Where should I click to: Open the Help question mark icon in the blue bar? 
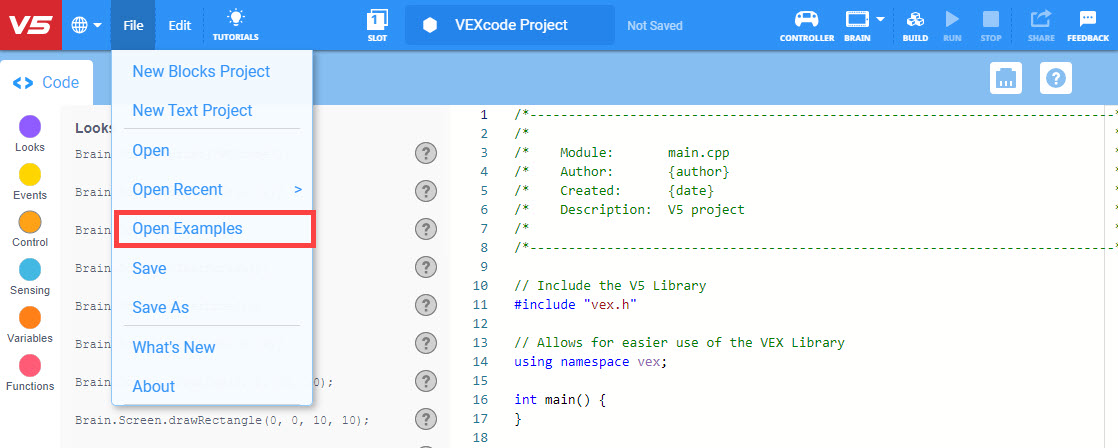coord(1055,78)
